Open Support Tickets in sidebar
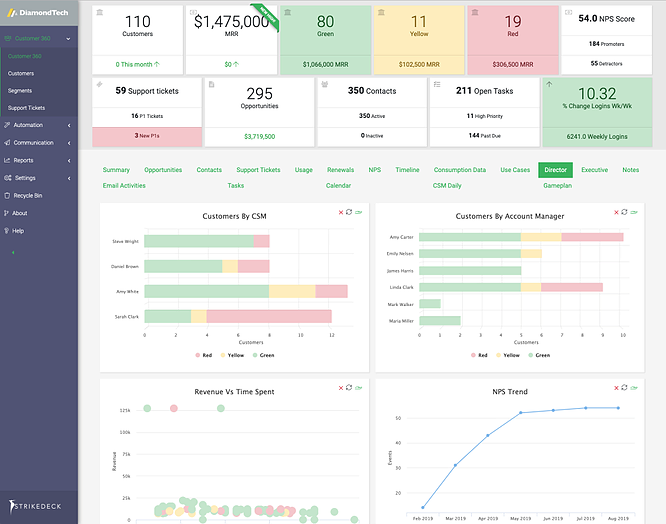 pyautogui.click(x=26, y=108)
